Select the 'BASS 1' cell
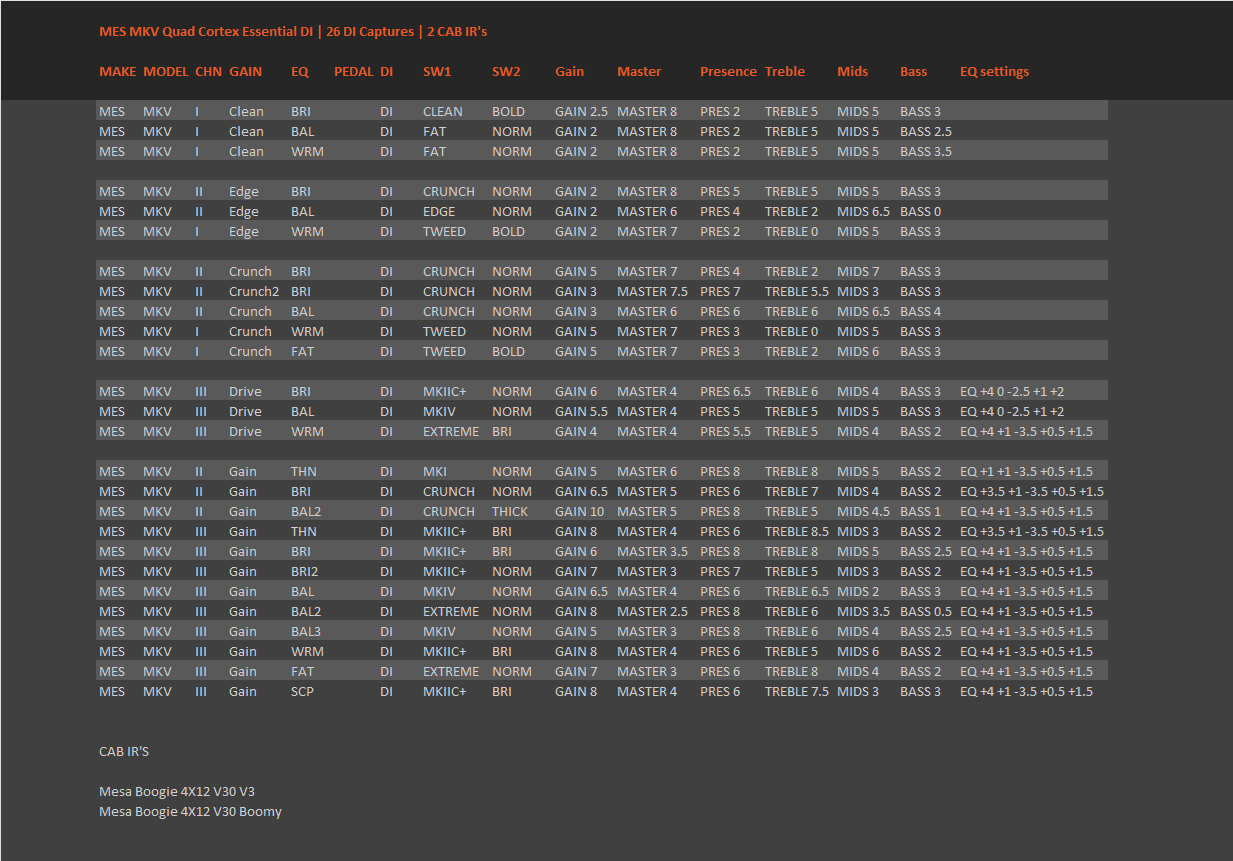This screenshot has width=1233, height=861. click(x=920, y=512)
